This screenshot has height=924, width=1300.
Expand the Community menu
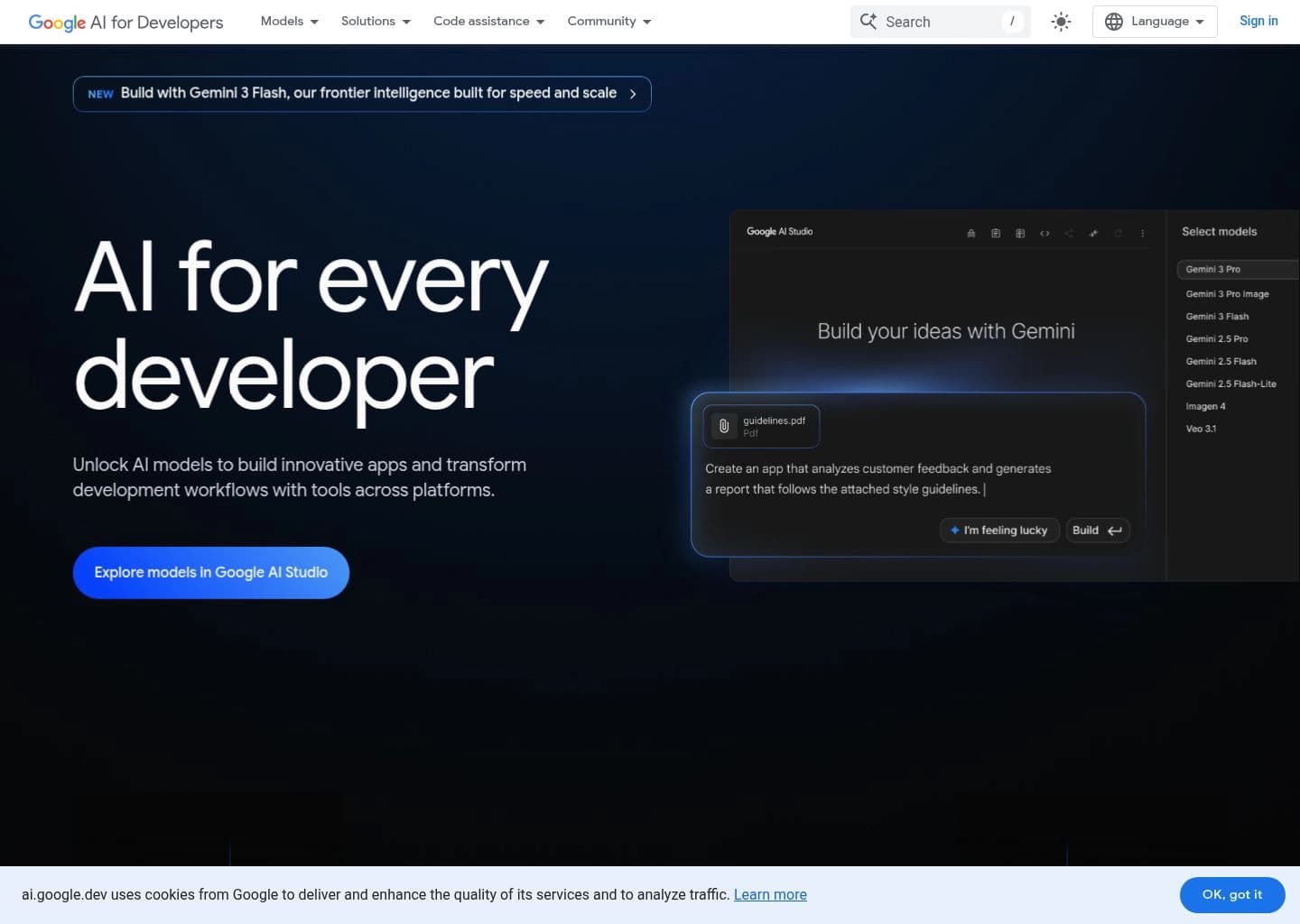608,21
